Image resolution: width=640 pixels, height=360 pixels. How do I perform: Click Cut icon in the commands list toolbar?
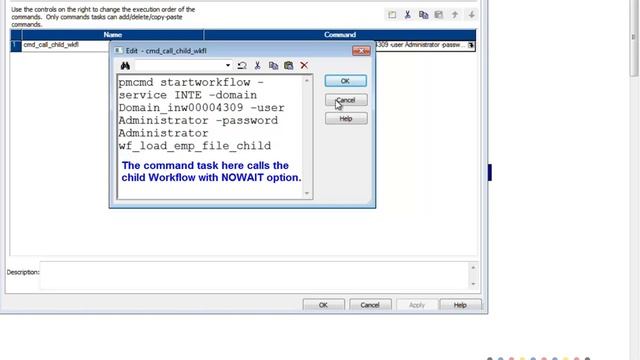pos(407,15)
